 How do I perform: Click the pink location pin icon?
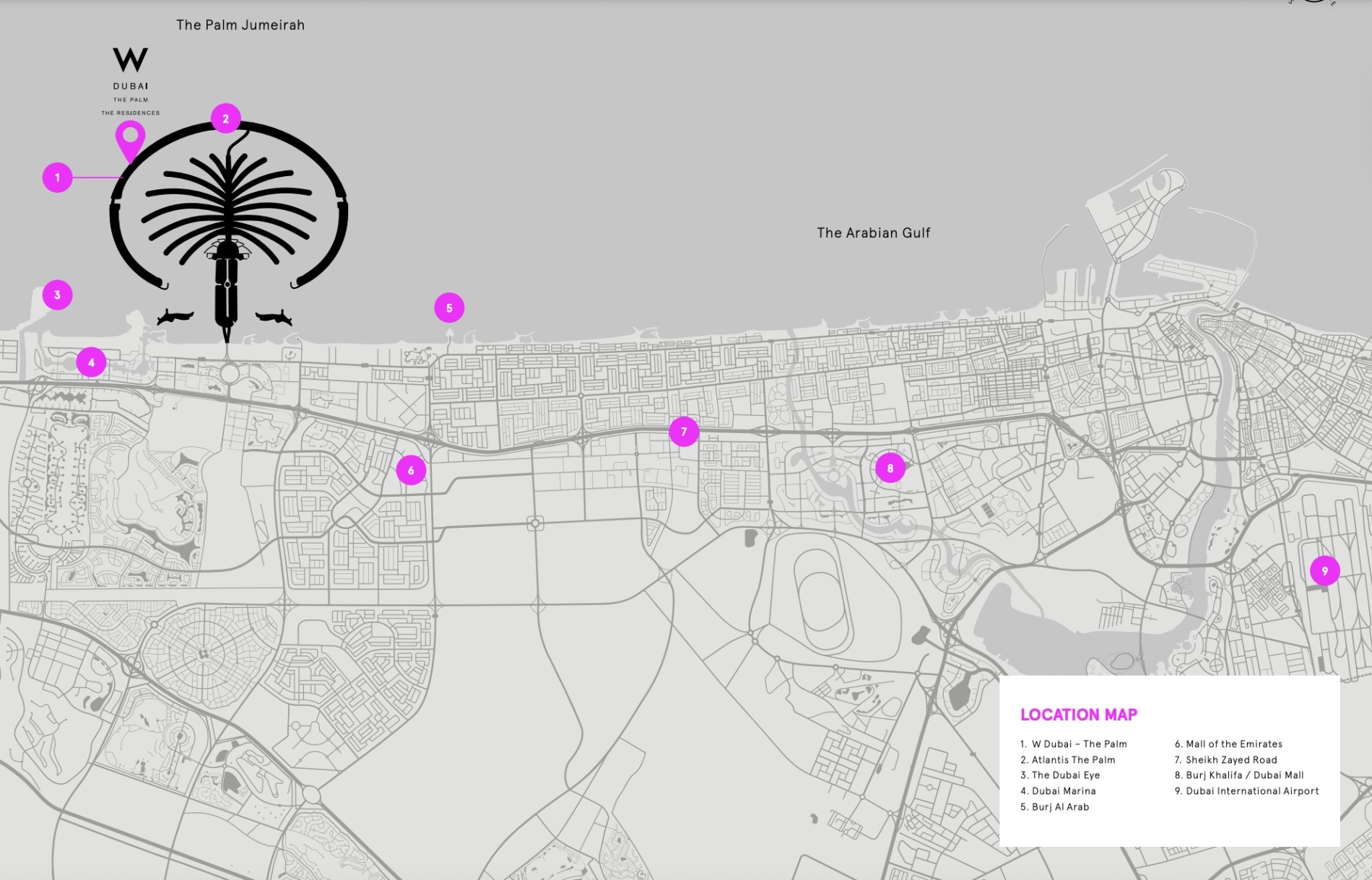[131, 141]
